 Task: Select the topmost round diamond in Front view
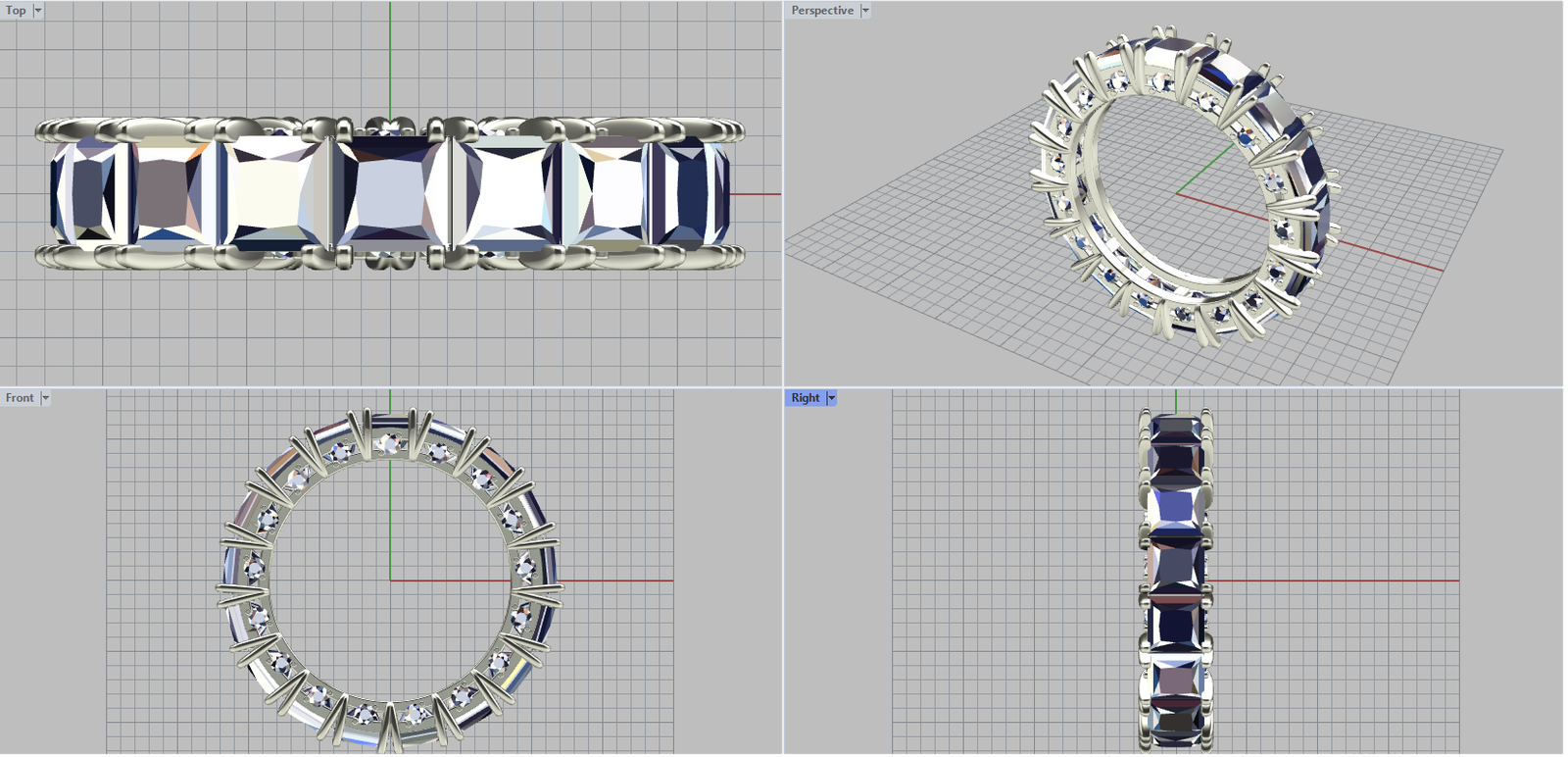point(389,443)
